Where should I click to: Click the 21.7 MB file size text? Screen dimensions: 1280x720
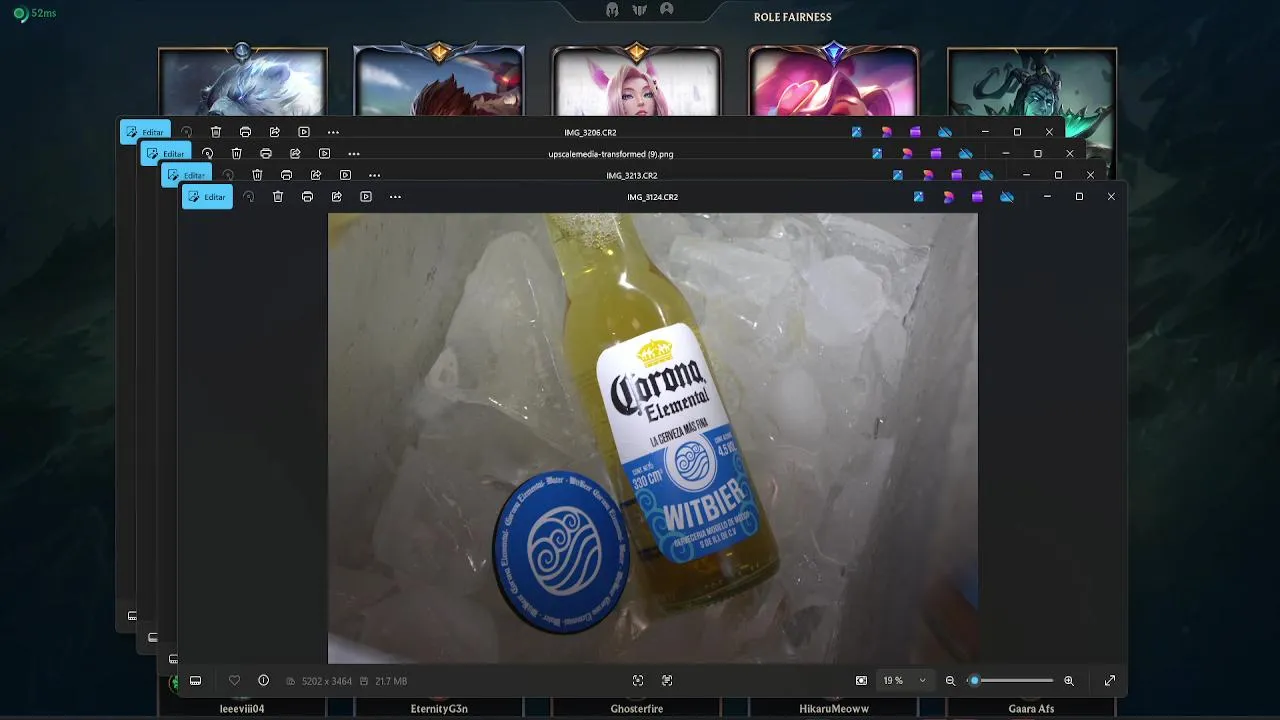coord(391,681)
